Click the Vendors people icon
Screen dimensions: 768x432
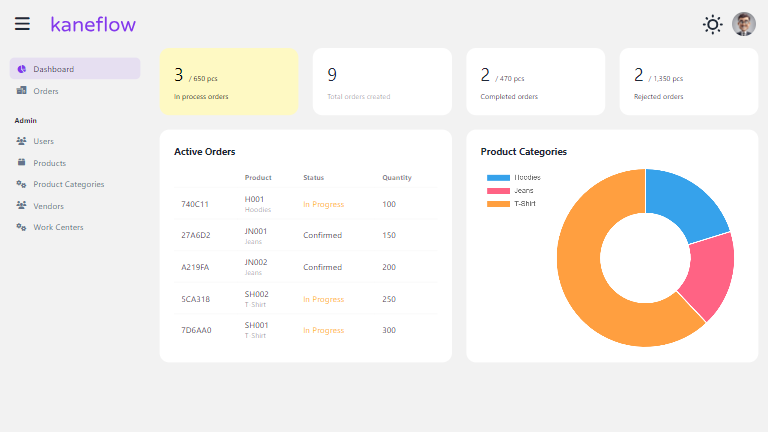(21, 205)
